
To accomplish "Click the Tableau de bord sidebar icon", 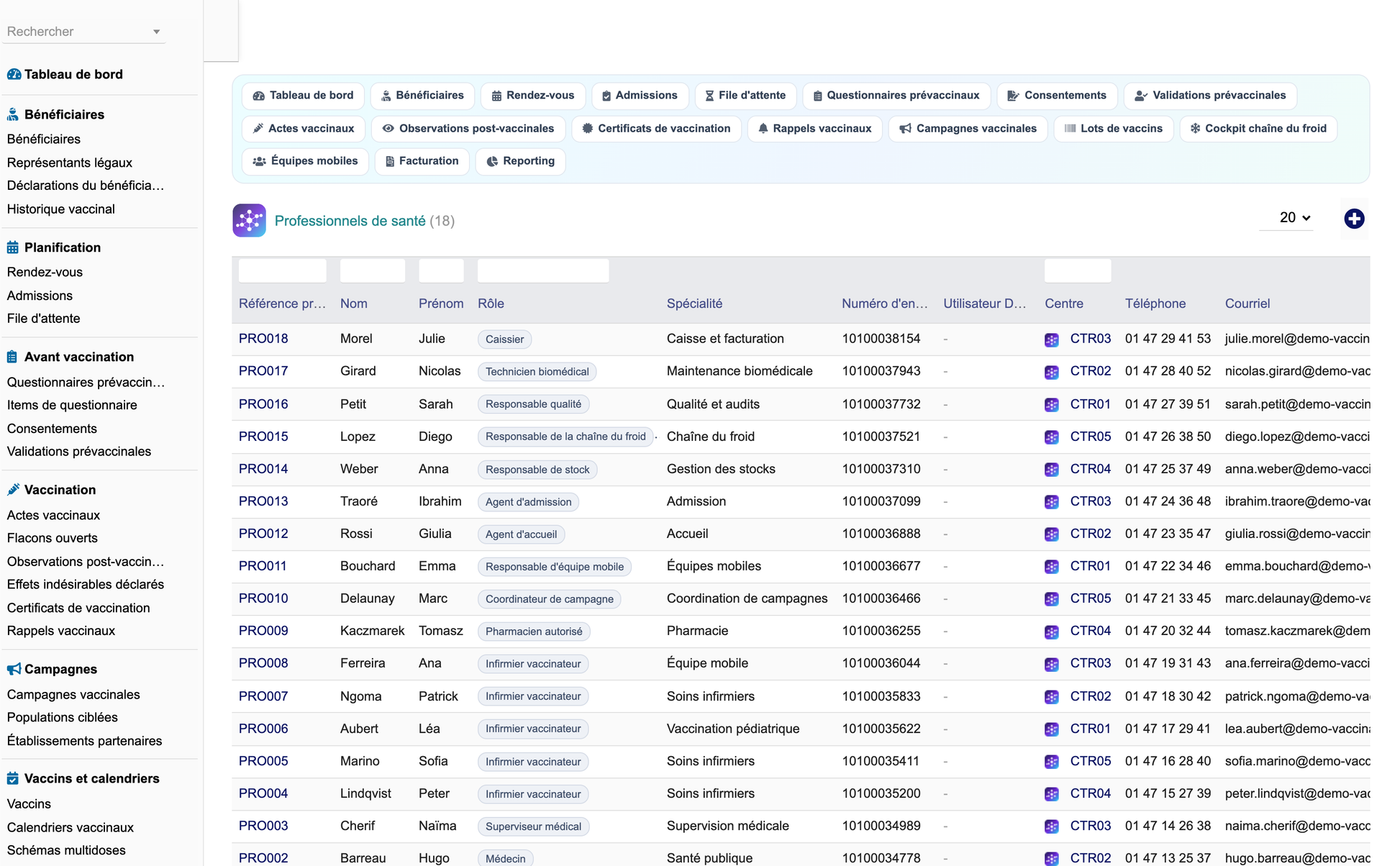I will tap(14, 75).
